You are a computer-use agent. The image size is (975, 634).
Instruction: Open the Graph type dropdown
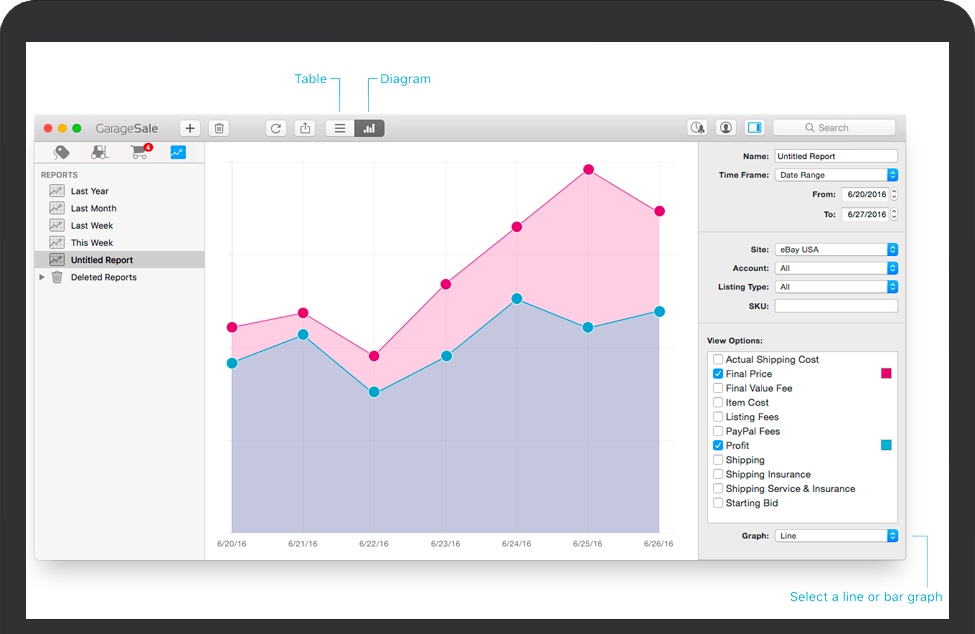[836, 536]
